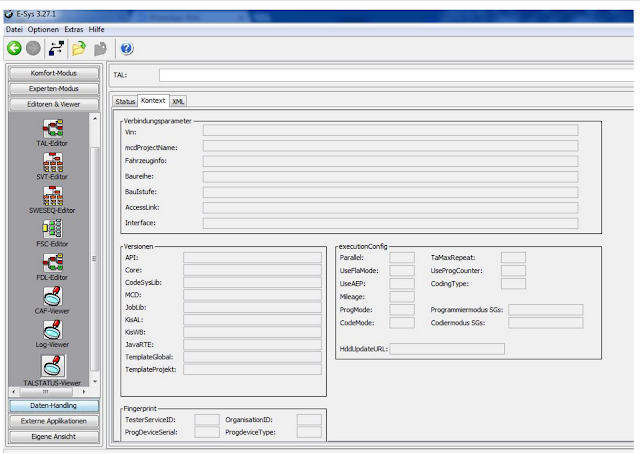Switch to the XML tab
This screenshot has width=640, height=454.
[x=178, y=102]
